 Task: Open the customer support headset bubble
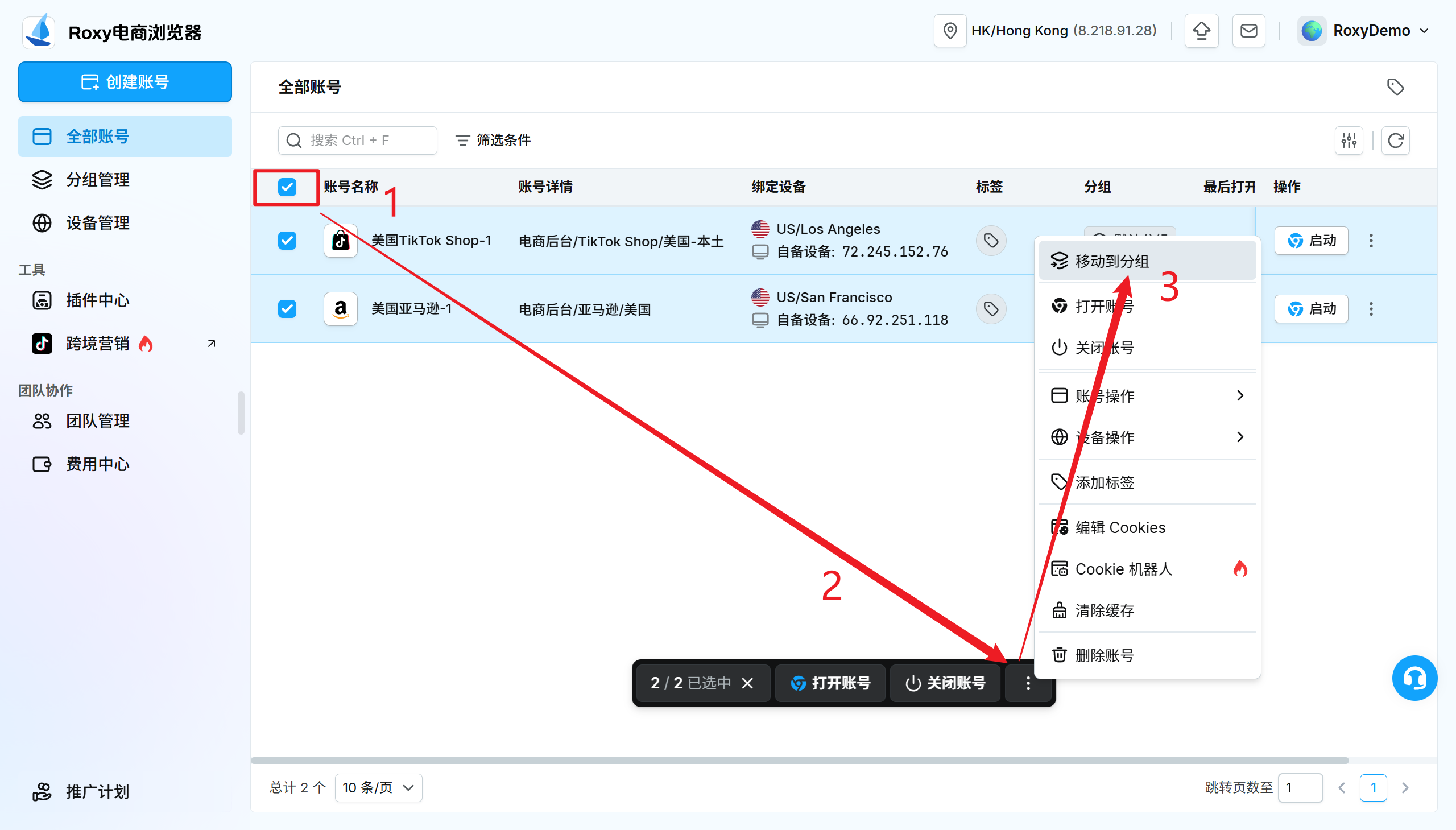(1414, 678)
